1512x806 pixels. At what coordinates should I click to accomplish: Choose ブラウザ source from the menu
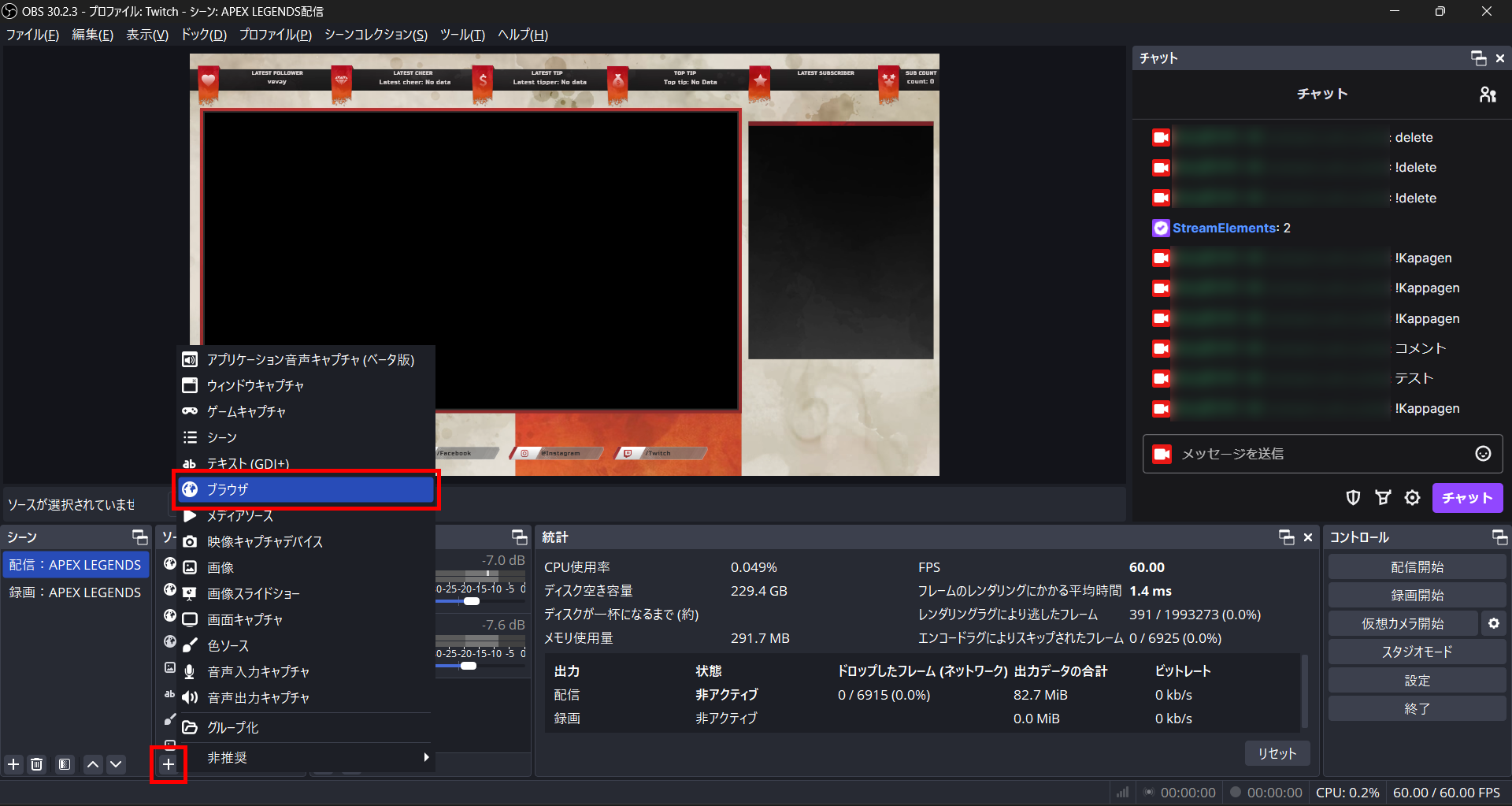(306, 489)
